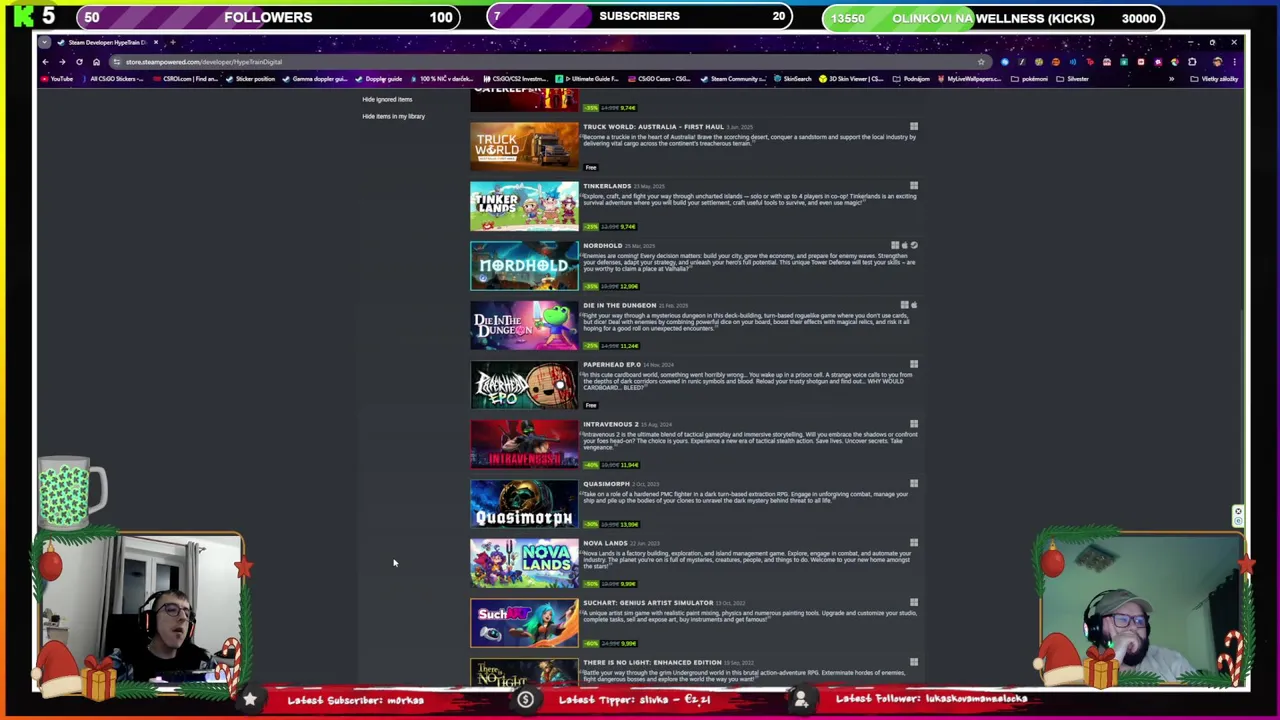Open a new browser tab

[172, 42]
